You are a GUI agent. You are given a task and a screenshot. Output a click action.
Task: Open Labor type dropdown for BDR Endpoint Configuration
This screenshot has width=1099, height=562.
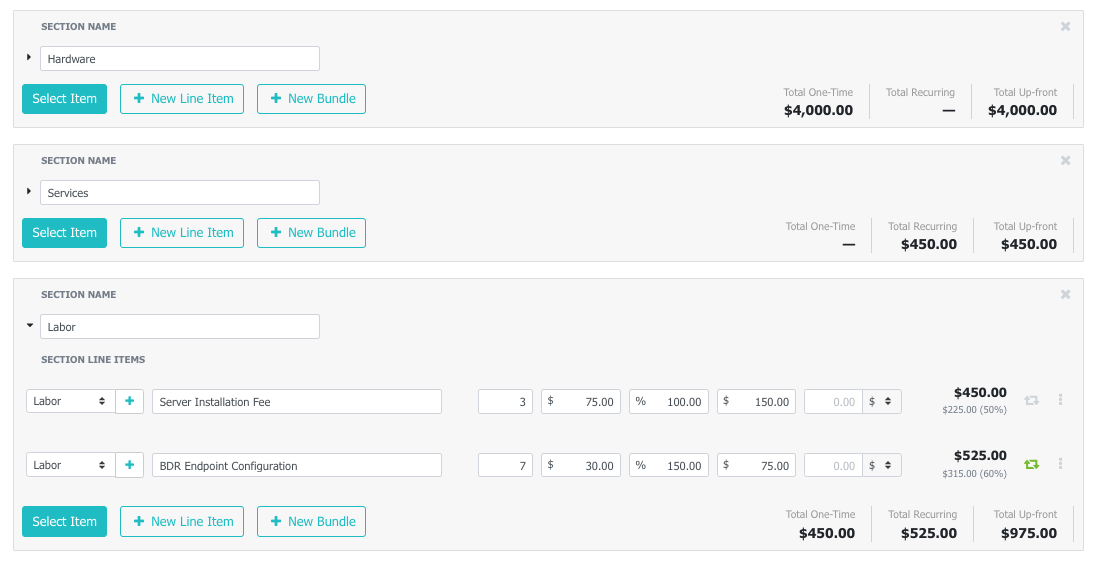coord(71,465)
